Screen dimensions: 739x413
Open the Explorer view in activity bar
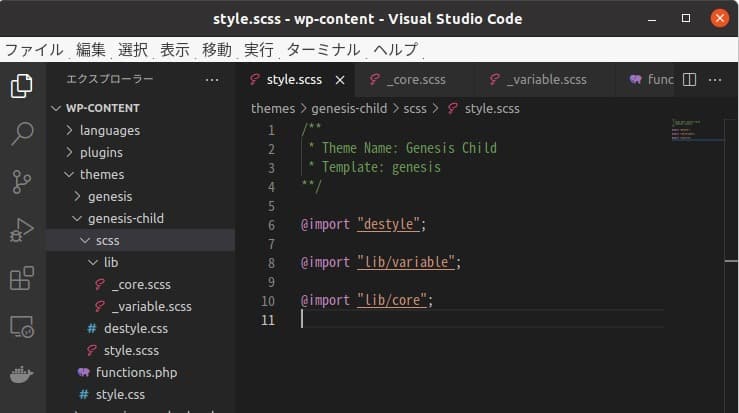click(22, 86)
